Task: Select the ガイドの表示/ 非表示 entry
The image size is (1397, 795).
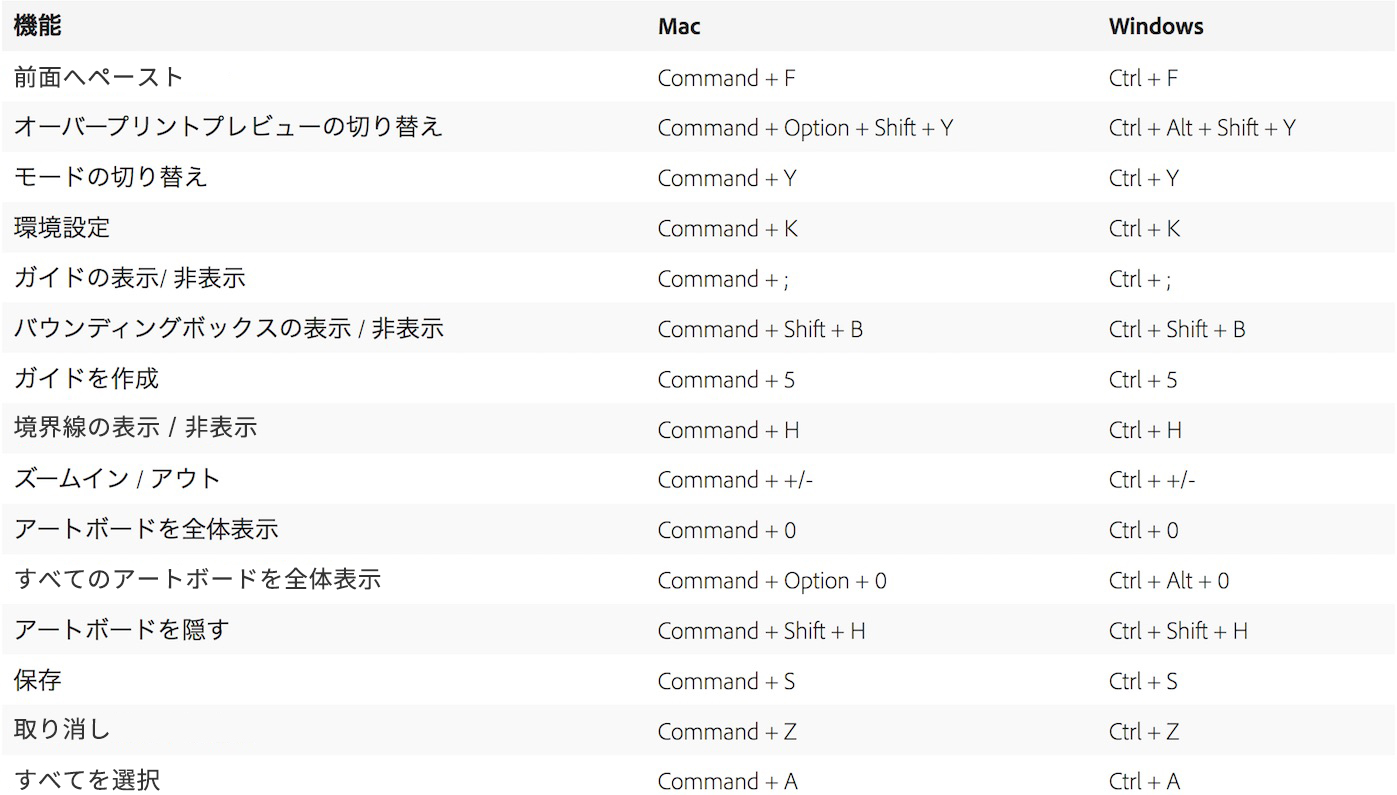Action: (130, 278)
